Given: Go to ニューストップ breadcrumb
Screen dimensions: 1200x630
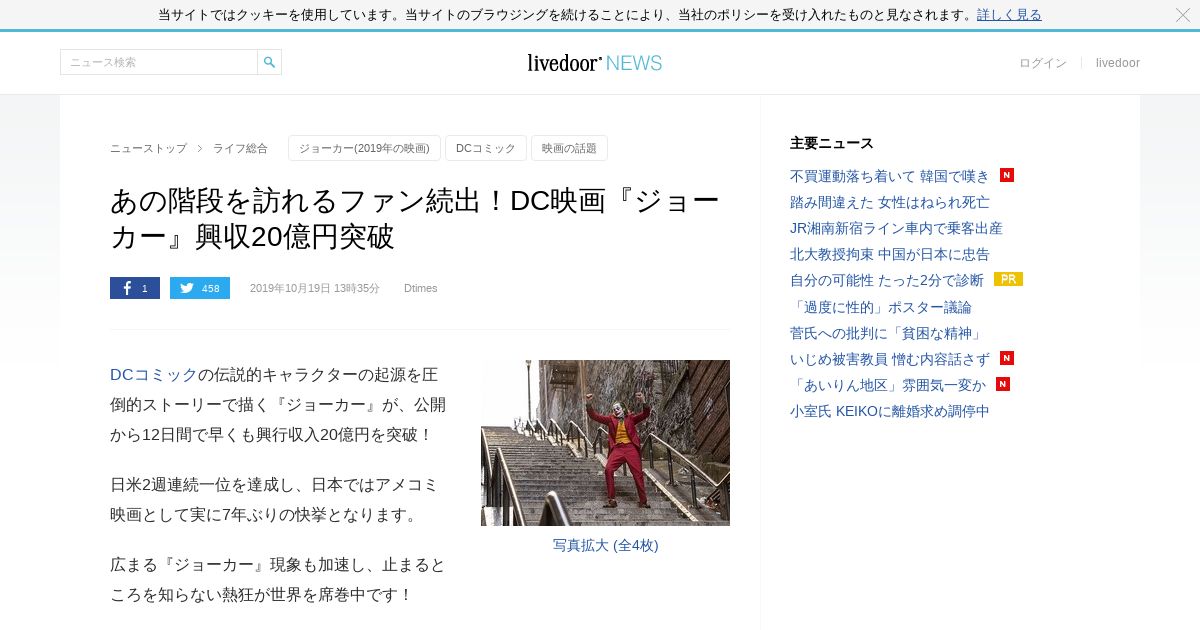Looking at the screenshot, I should [x=148, y=148].
